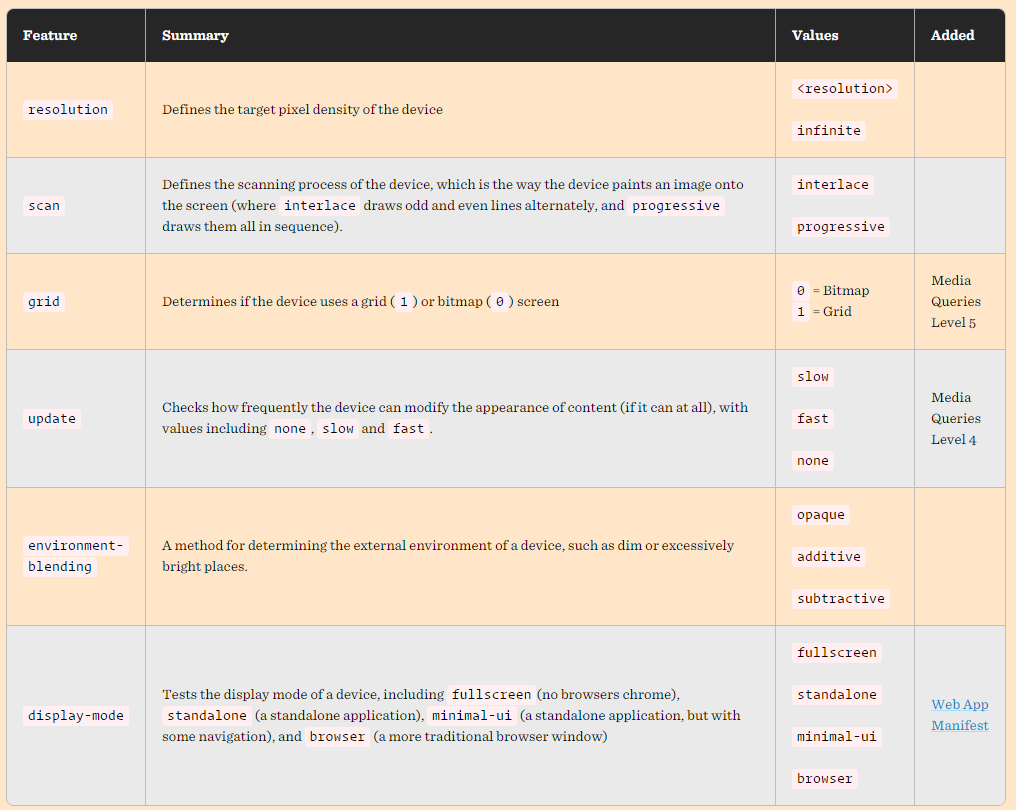
Task: Click the grid feature code label
Action: (44, 301)
